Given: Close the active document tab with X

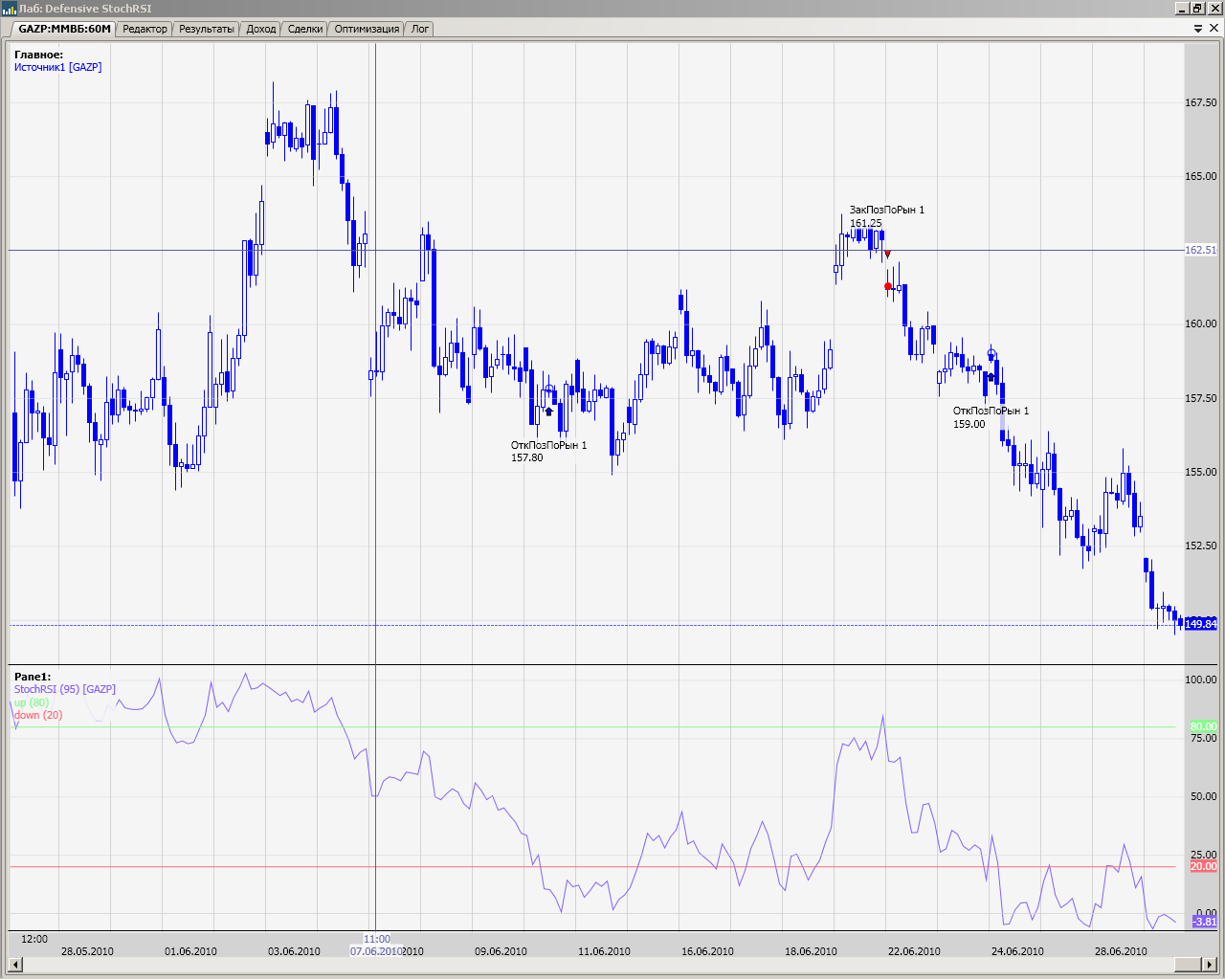Looking at the screenshot, I should [1214, 29].
